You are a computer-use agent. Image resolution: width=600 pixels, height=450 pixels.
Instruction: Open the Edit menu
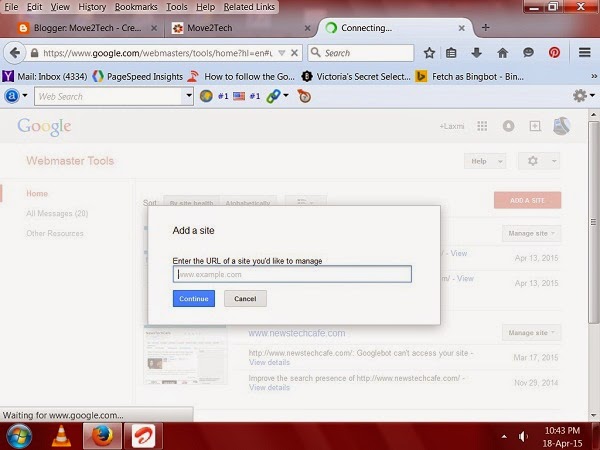click(34, 7)
